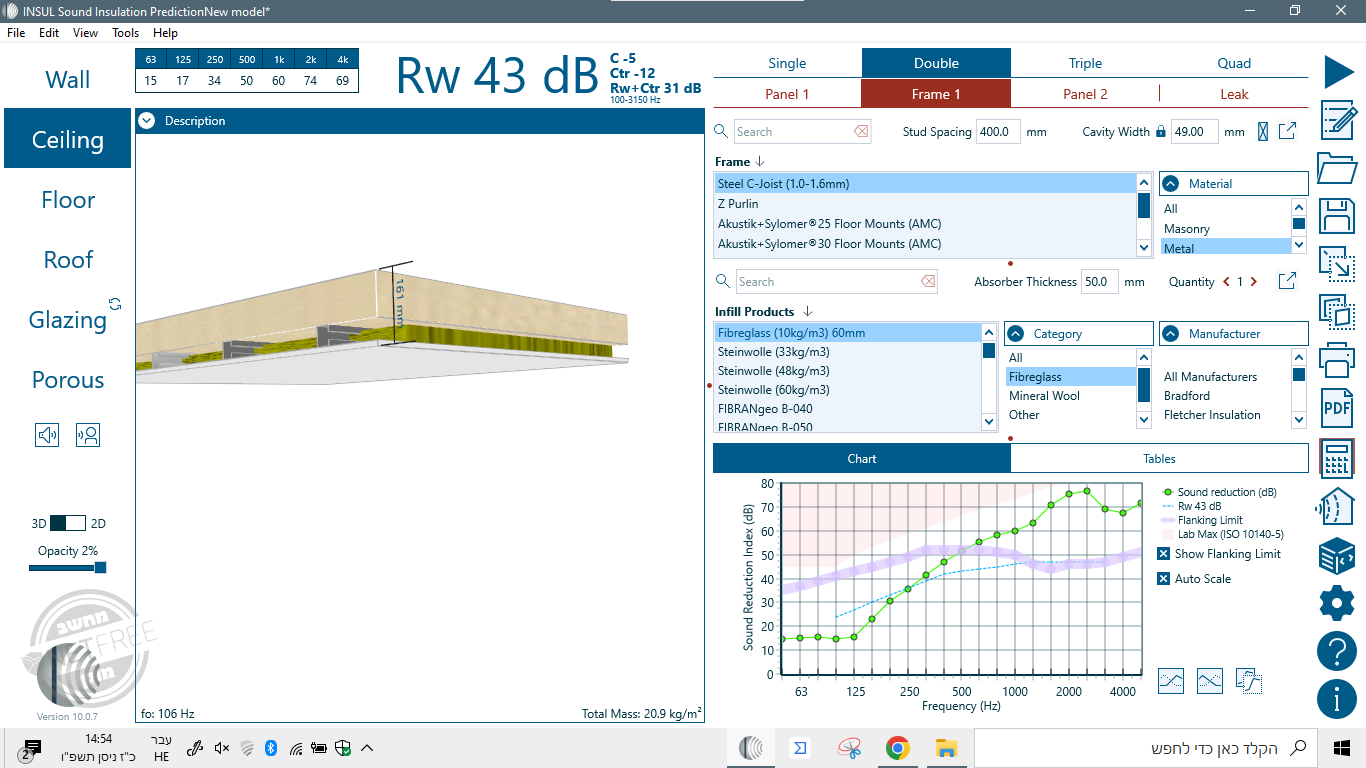Image resolution: width=1366 pixels, height=768 pixels.
Task: Click the speaker sound icon under Porous
Action: (x=47, y=435)
